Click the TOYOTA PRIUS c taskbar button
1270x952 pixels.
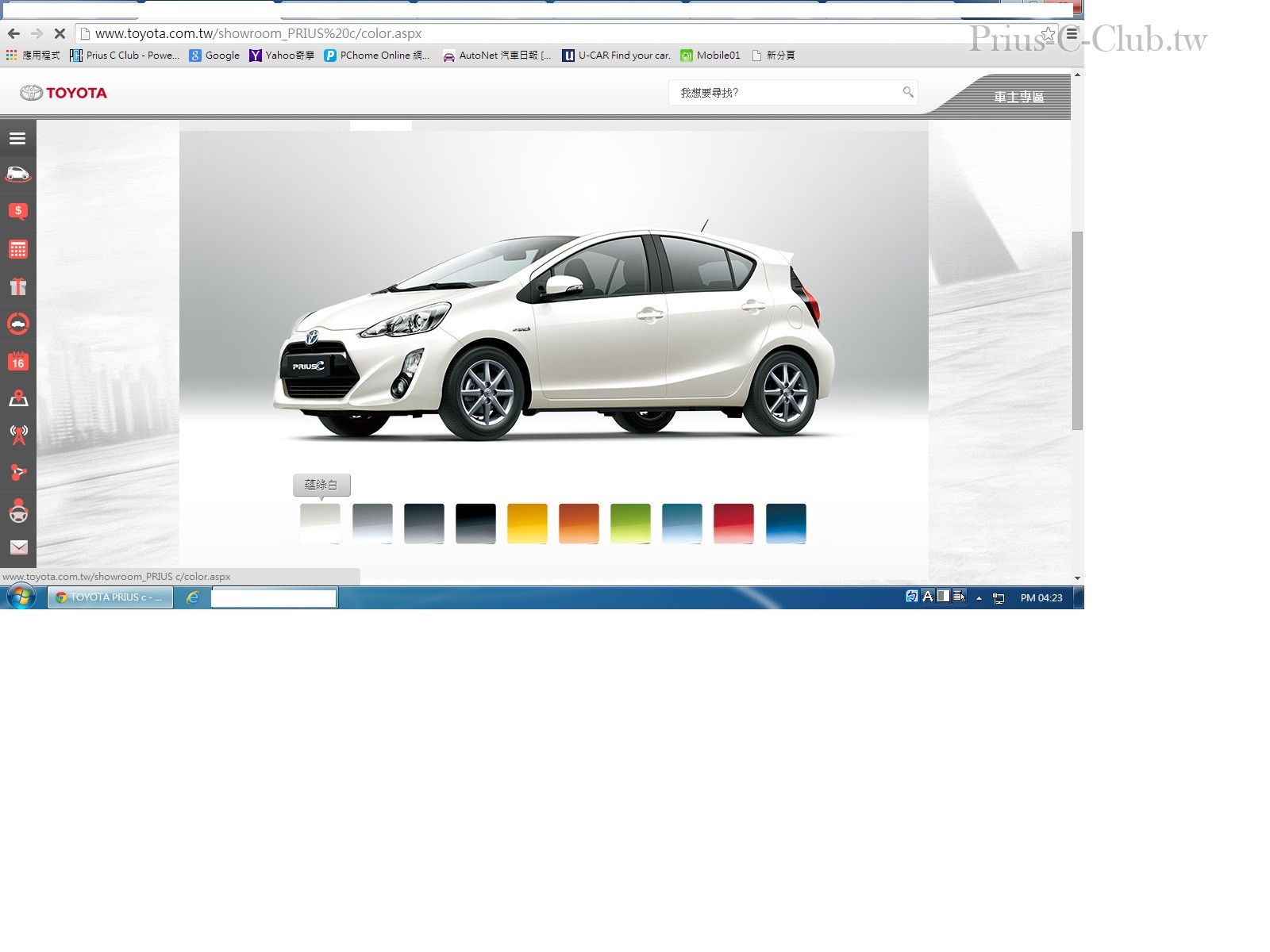pos(110,597)
